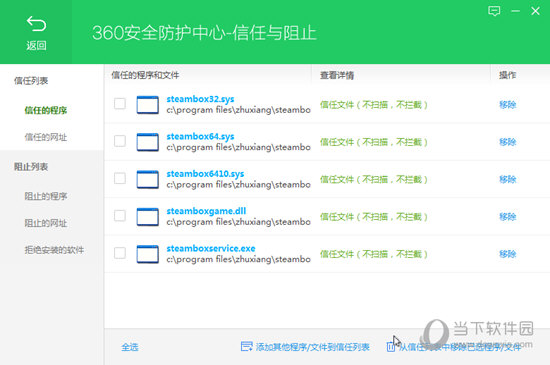Click the steambox6410.sys file icon

click(147, 179)
